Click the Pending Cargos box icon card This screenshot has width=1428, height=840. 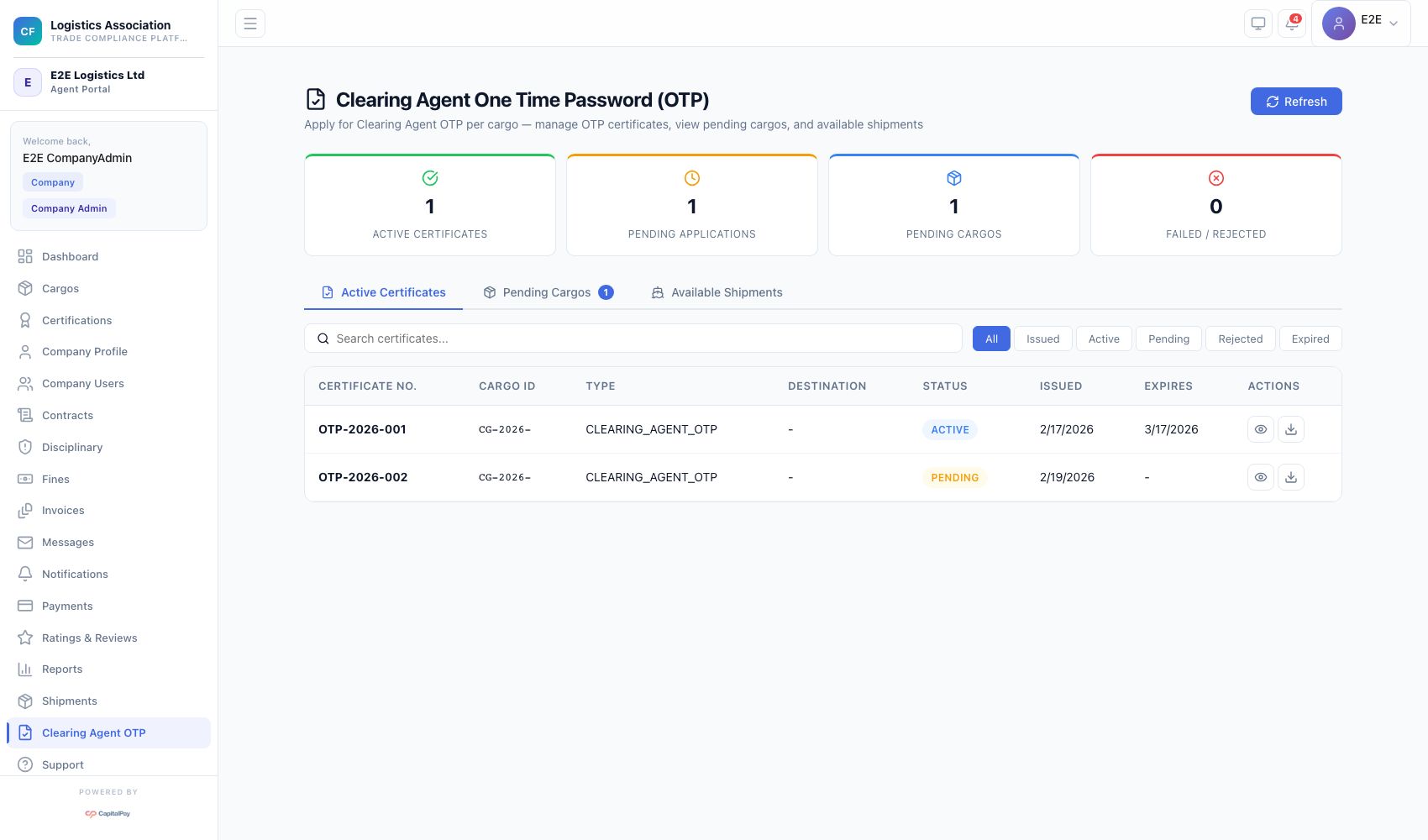coord(953,205)
